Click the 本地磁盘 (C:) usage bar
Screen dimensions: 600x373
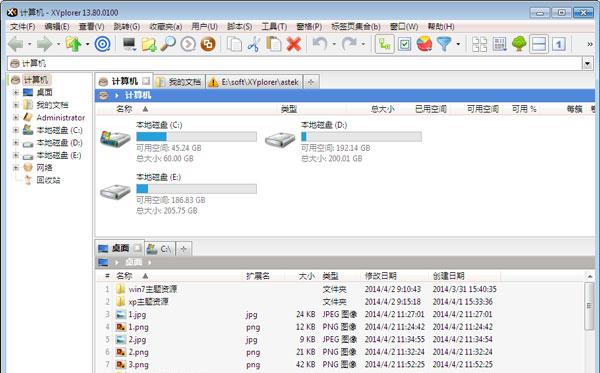coord(196,137)
